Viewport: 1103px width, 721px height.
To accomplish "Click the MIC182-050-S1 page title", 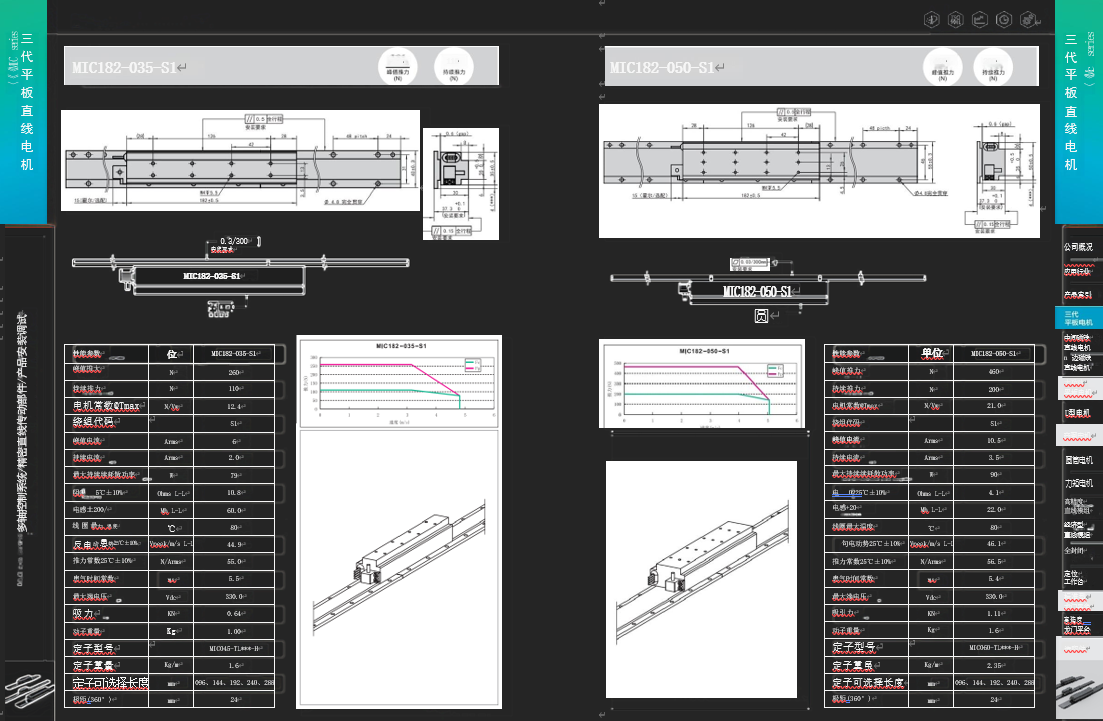I will point(663,68).
